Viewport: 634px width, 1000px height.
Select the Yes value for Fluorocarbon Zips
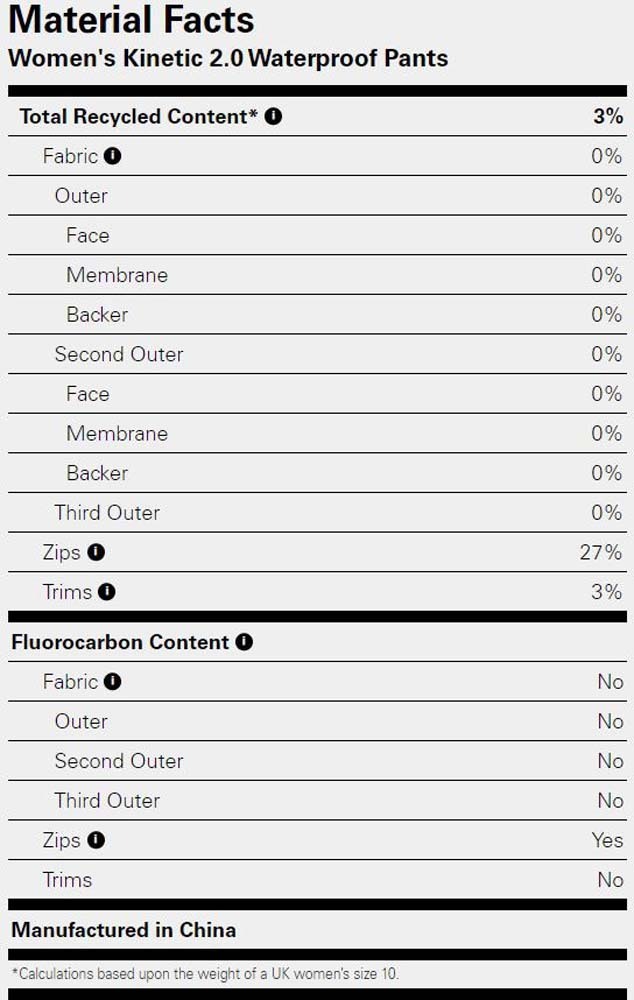[607, 840]
